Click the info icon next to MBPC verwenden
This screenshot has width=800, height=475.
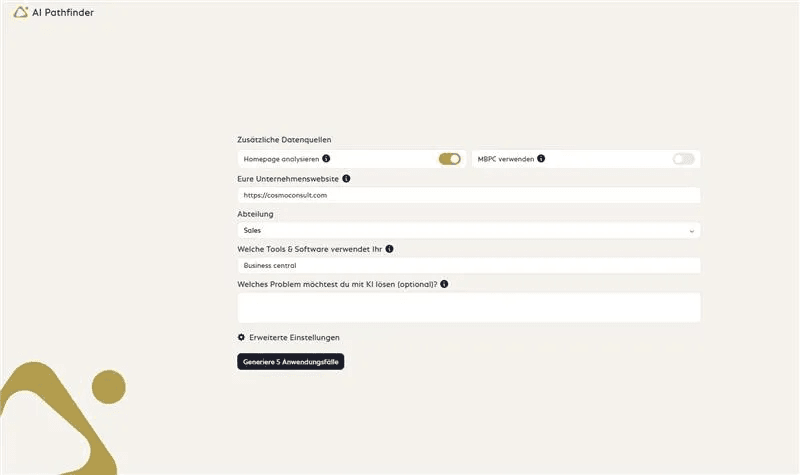coord(541,158)
